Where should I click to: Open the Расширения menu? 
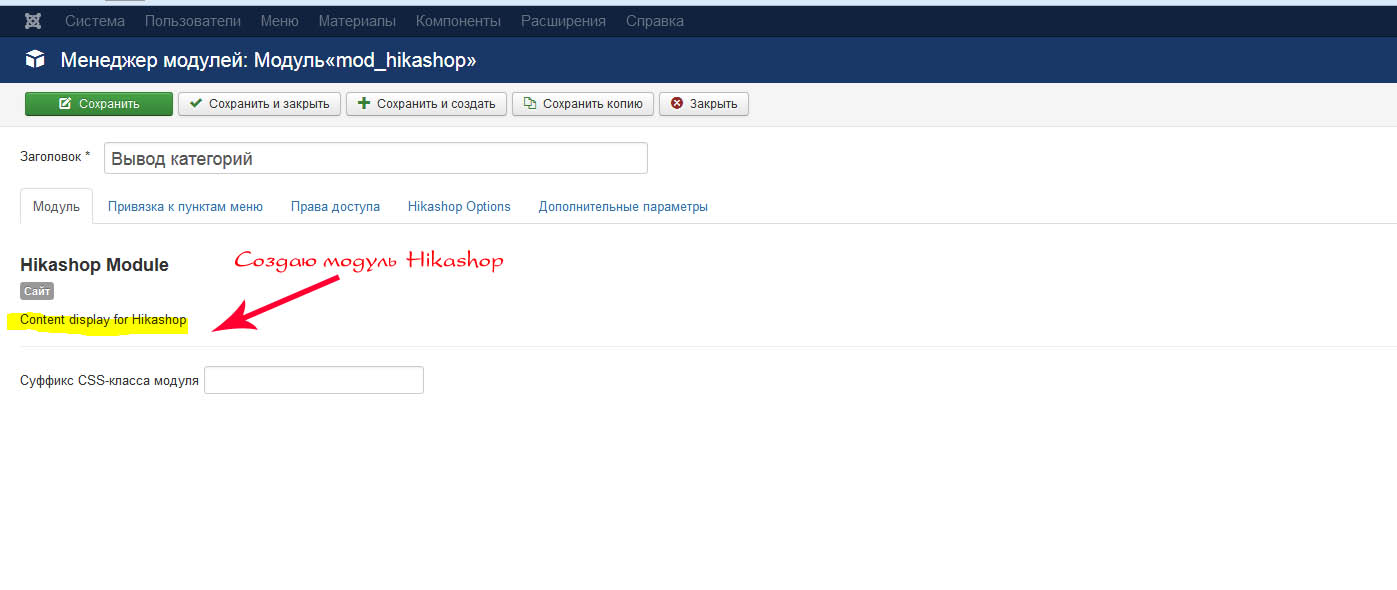(563, 21)
